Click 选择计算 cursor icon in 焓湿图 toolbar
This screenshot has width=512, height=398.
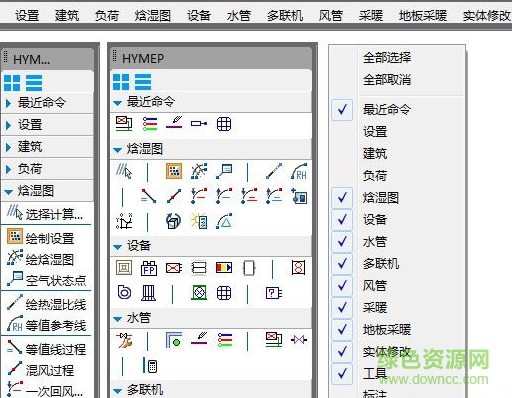(124, 172)
